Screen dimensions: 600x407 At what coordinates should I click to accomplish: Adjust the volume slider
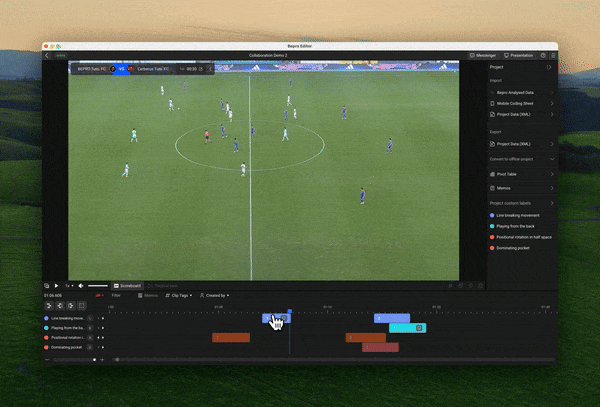click(x=97, y=286)
